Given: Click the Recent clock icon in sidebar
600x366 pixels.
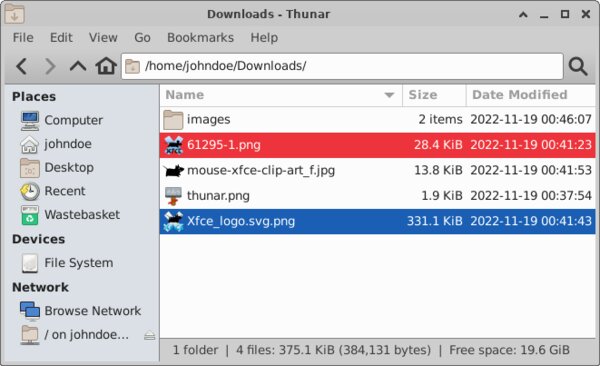Looking at the screenshot, I should (29, 191).
